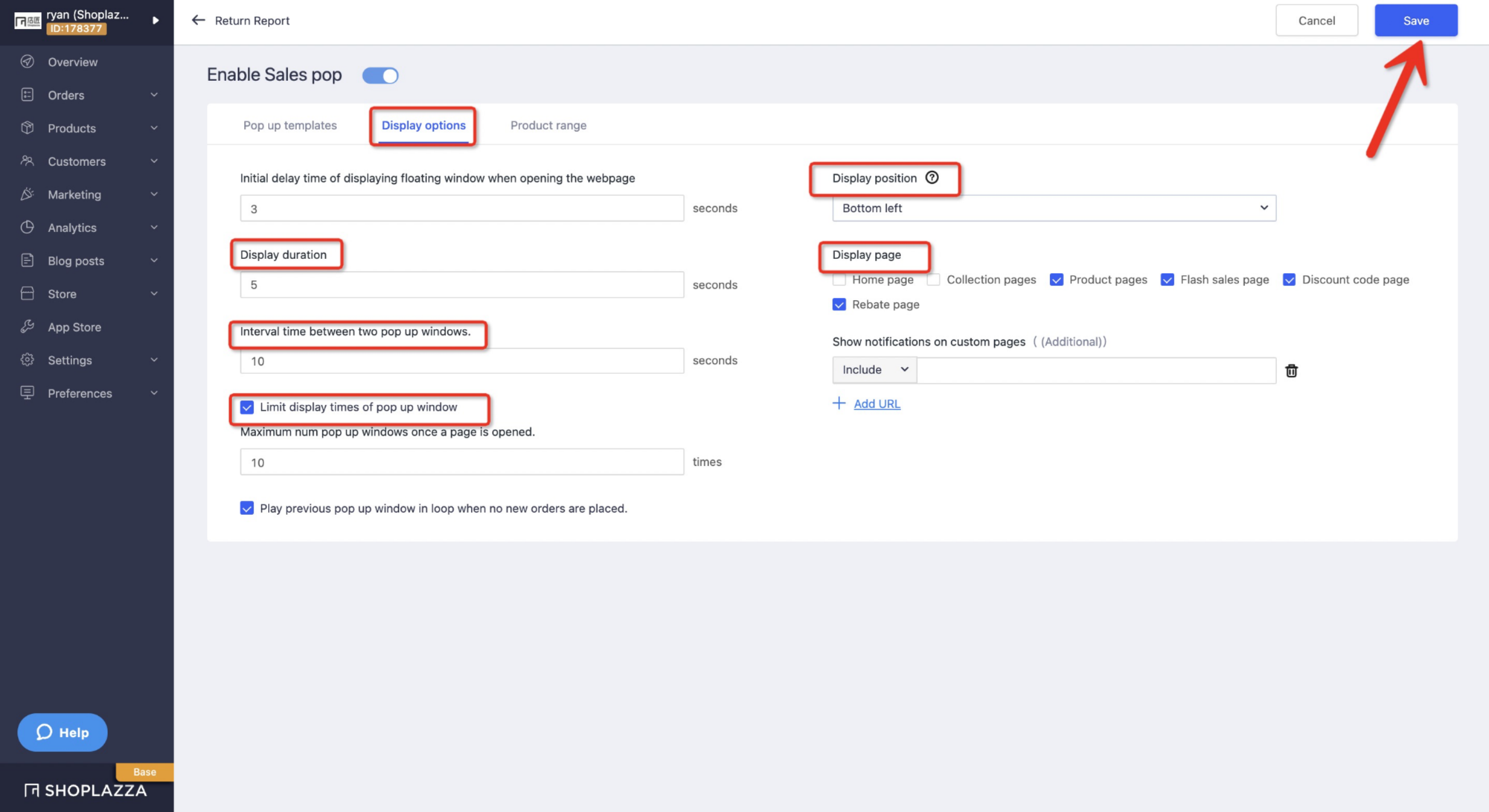The width and height of the screenshot is (1489, 812).
Task: Check the Collection pages checkbox
Action: [934, 280]
